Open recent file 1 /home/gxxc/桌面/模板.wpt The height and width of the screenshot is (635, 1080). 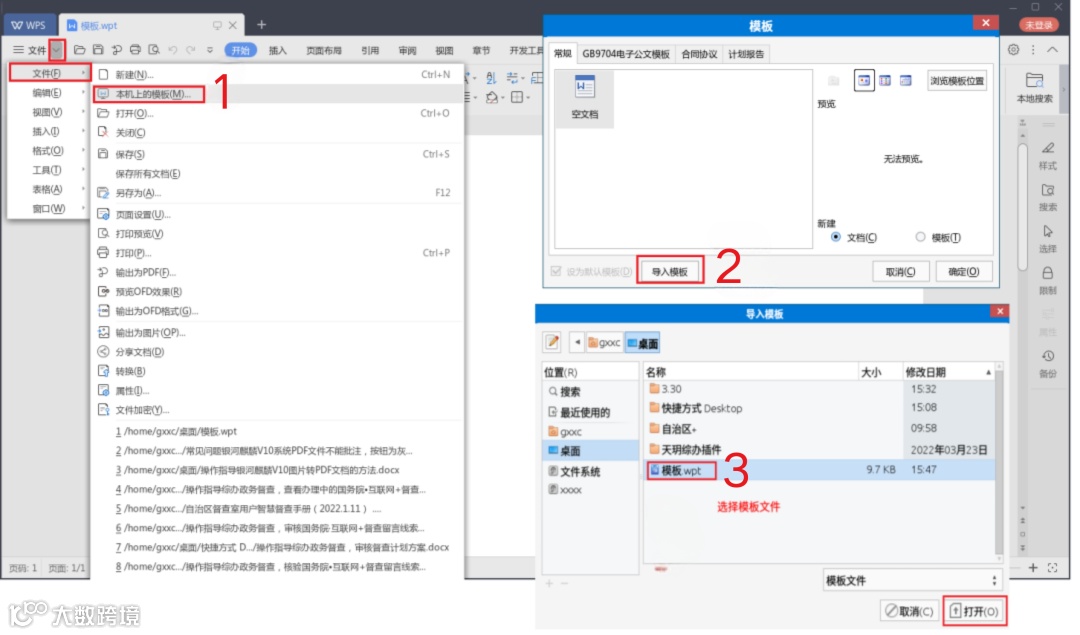(x=278, y=431)
